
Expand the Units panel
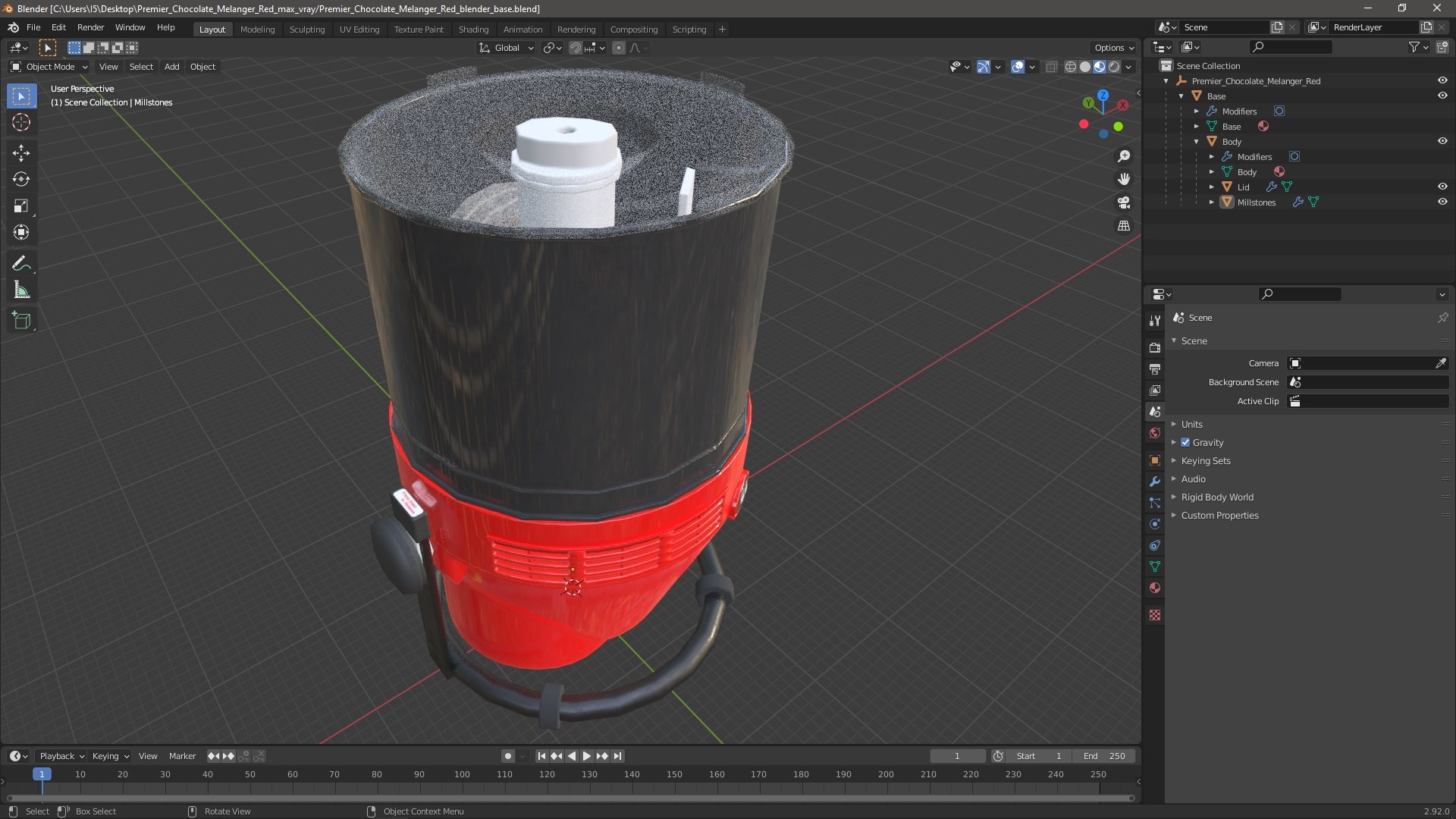[1191, 424]
